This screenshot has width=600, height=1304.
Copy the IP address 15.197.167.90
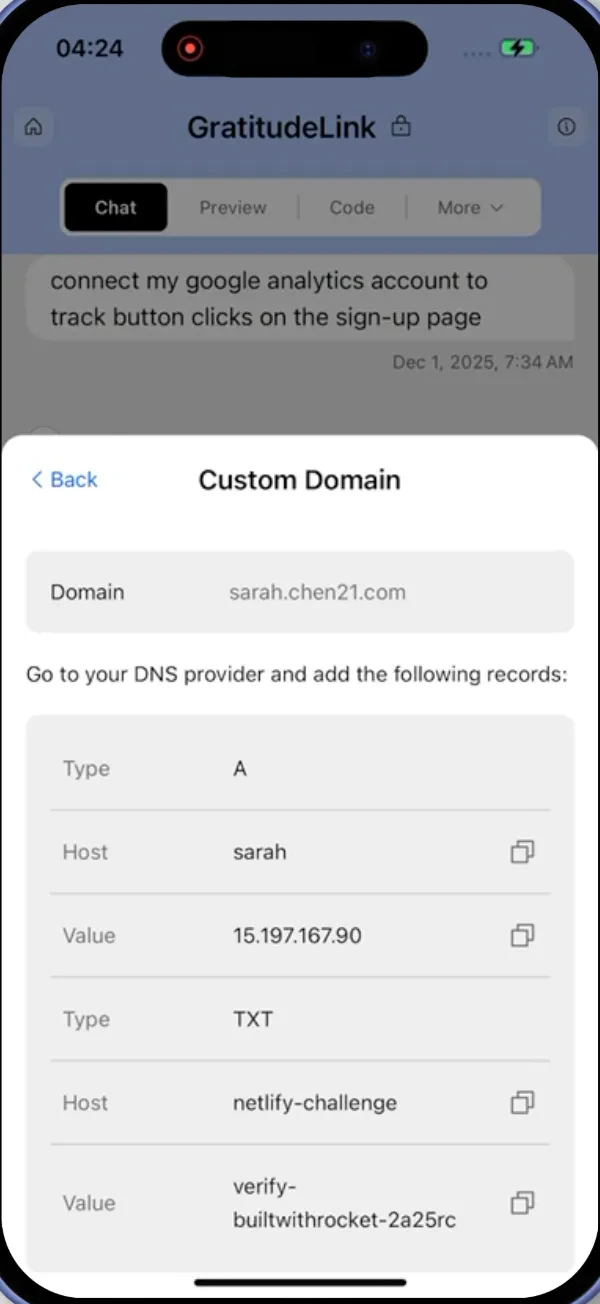(x=521, y=935)
